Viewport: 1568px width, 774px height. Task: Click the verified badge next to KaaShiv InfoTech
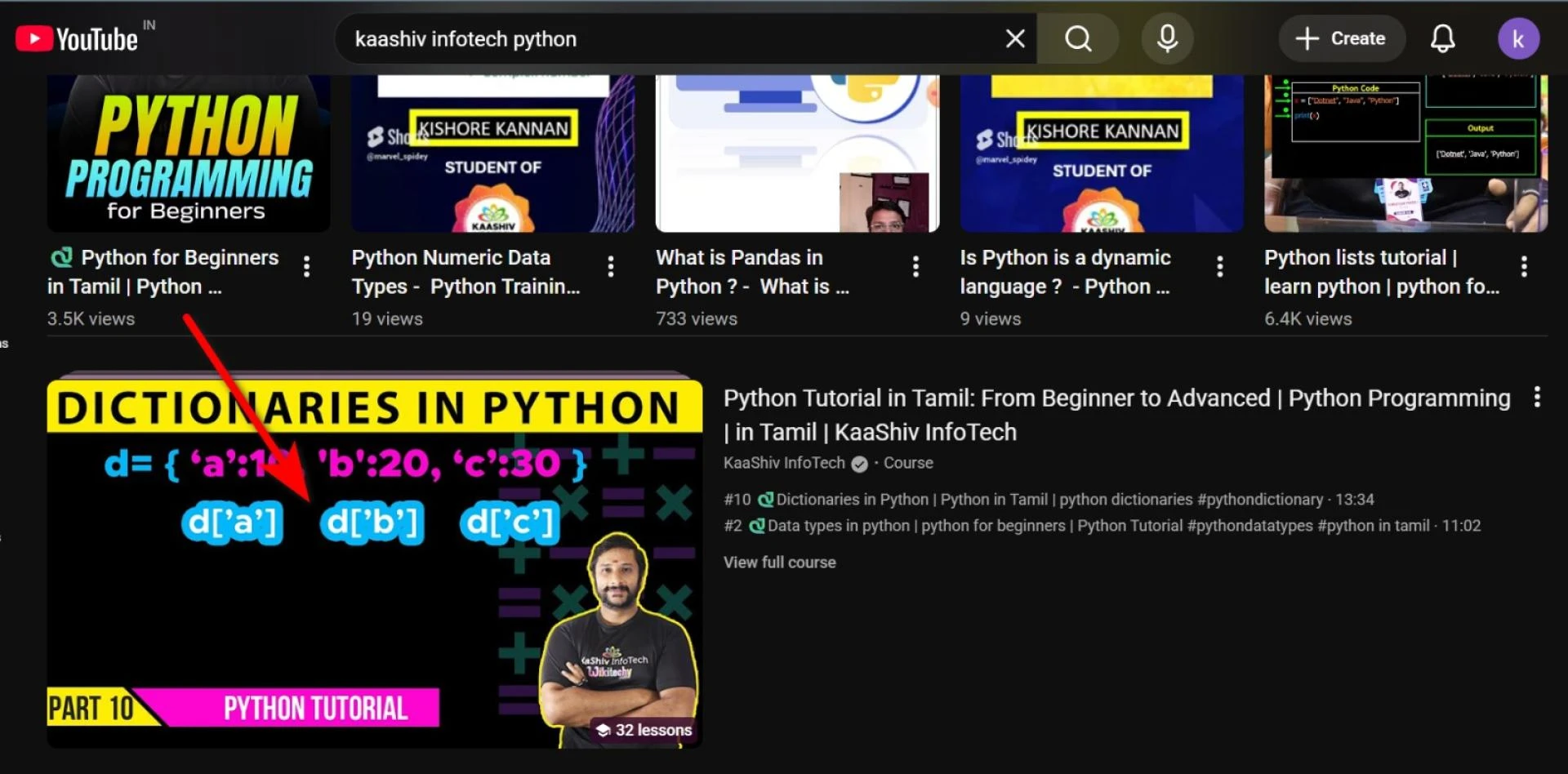[859, 464]
